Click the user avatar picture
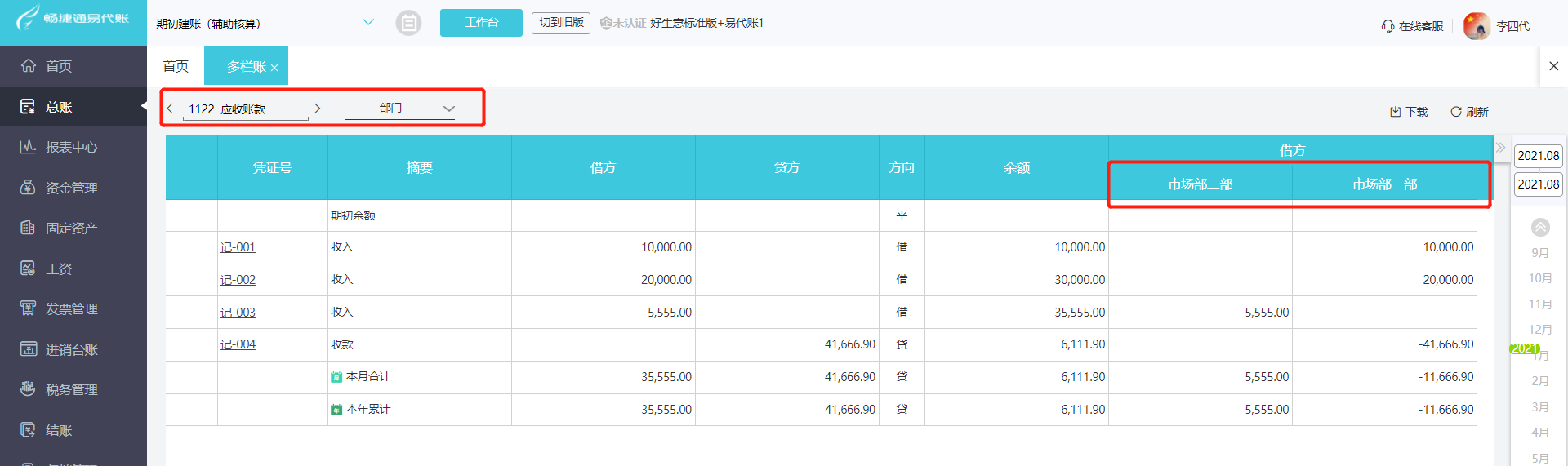 coord(1477,26)
